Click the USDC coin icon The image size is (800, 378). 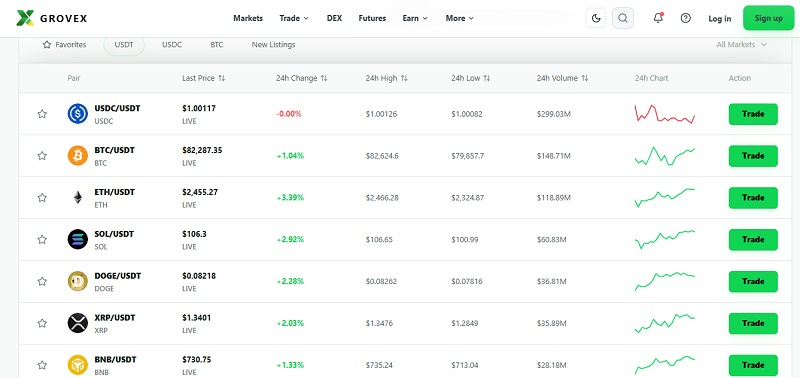pos(78,114)
